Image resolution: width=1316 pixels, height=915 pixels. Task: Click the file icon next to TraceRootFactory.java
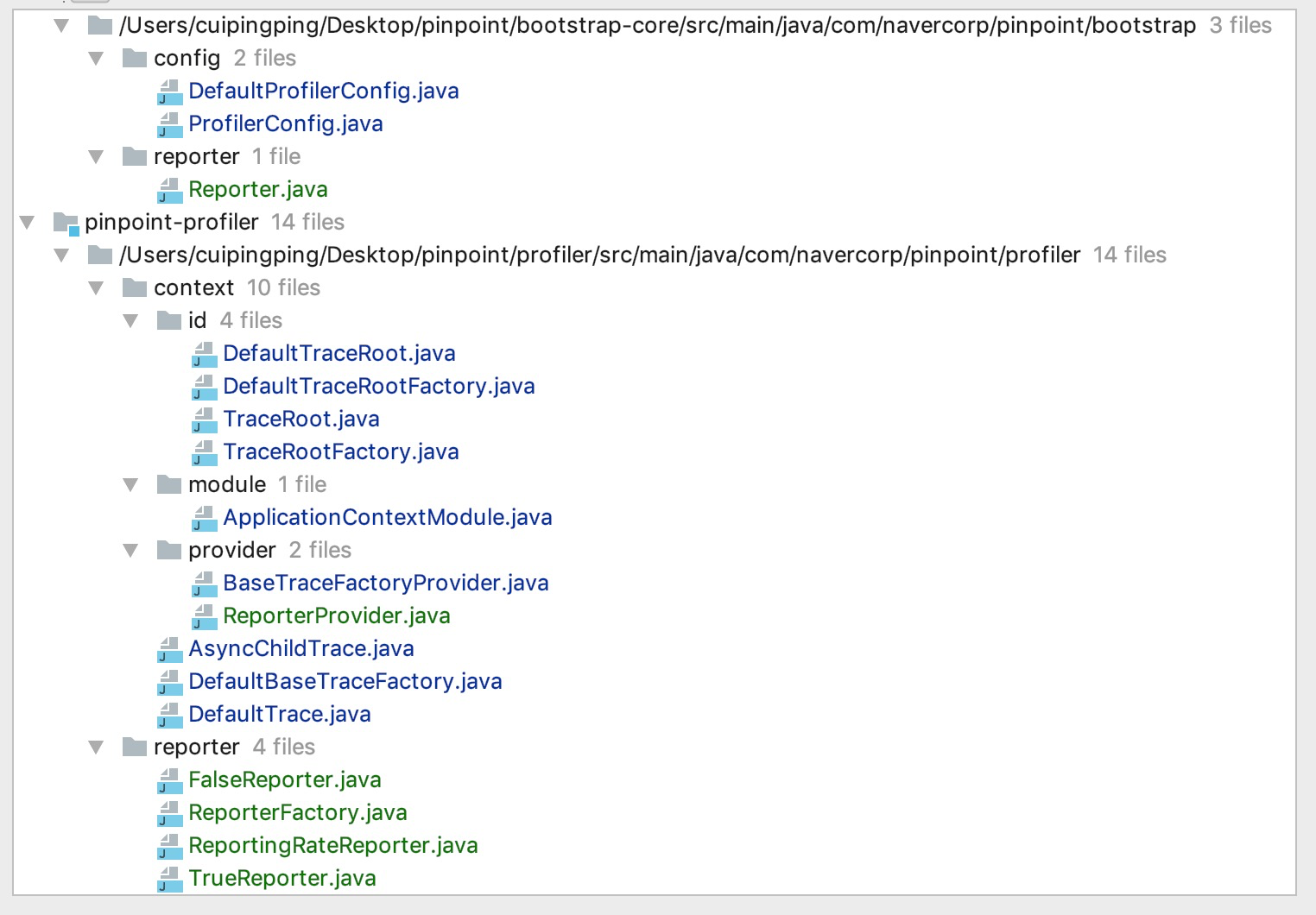205,452
